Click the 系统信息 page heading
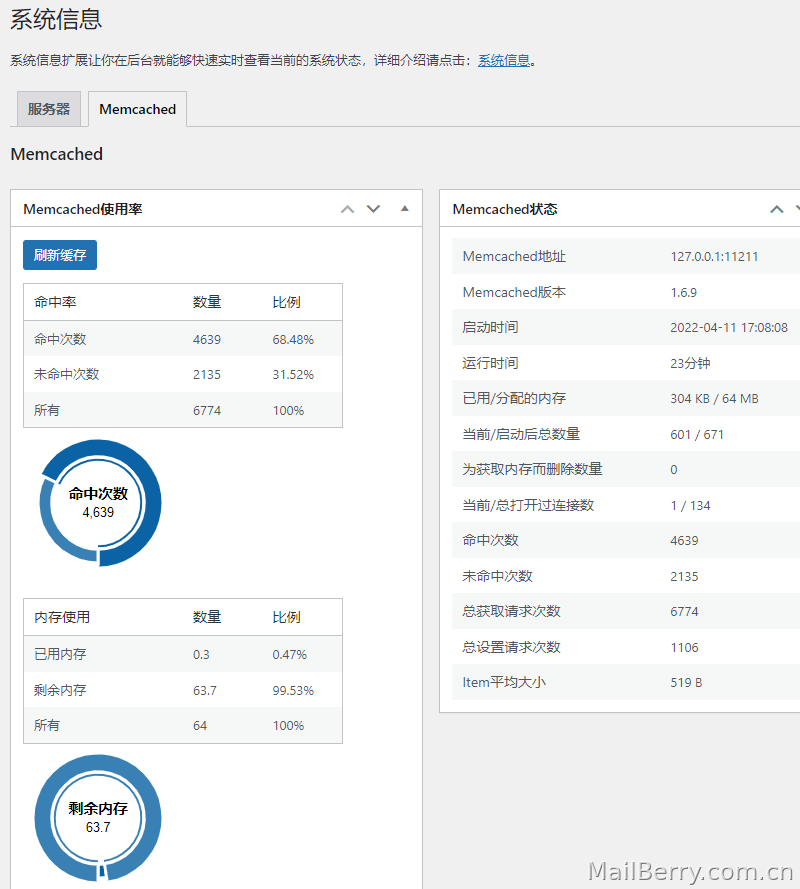 [x=56, y=19]
